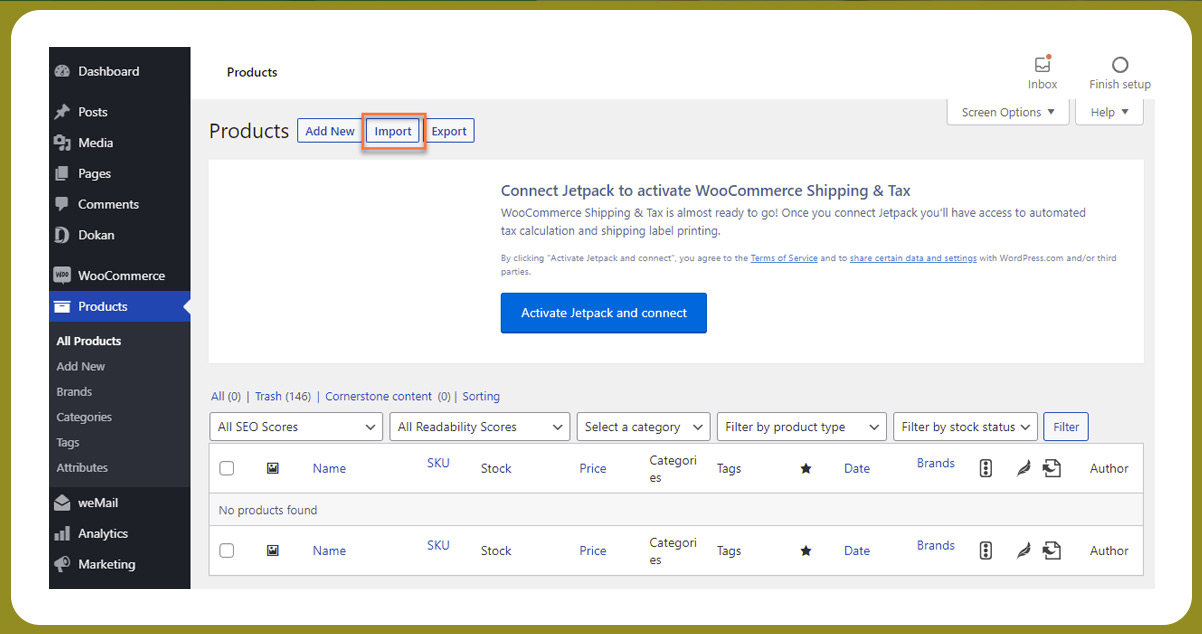Click the Readability feather icon in the footer row

[x=1023, y=550]
